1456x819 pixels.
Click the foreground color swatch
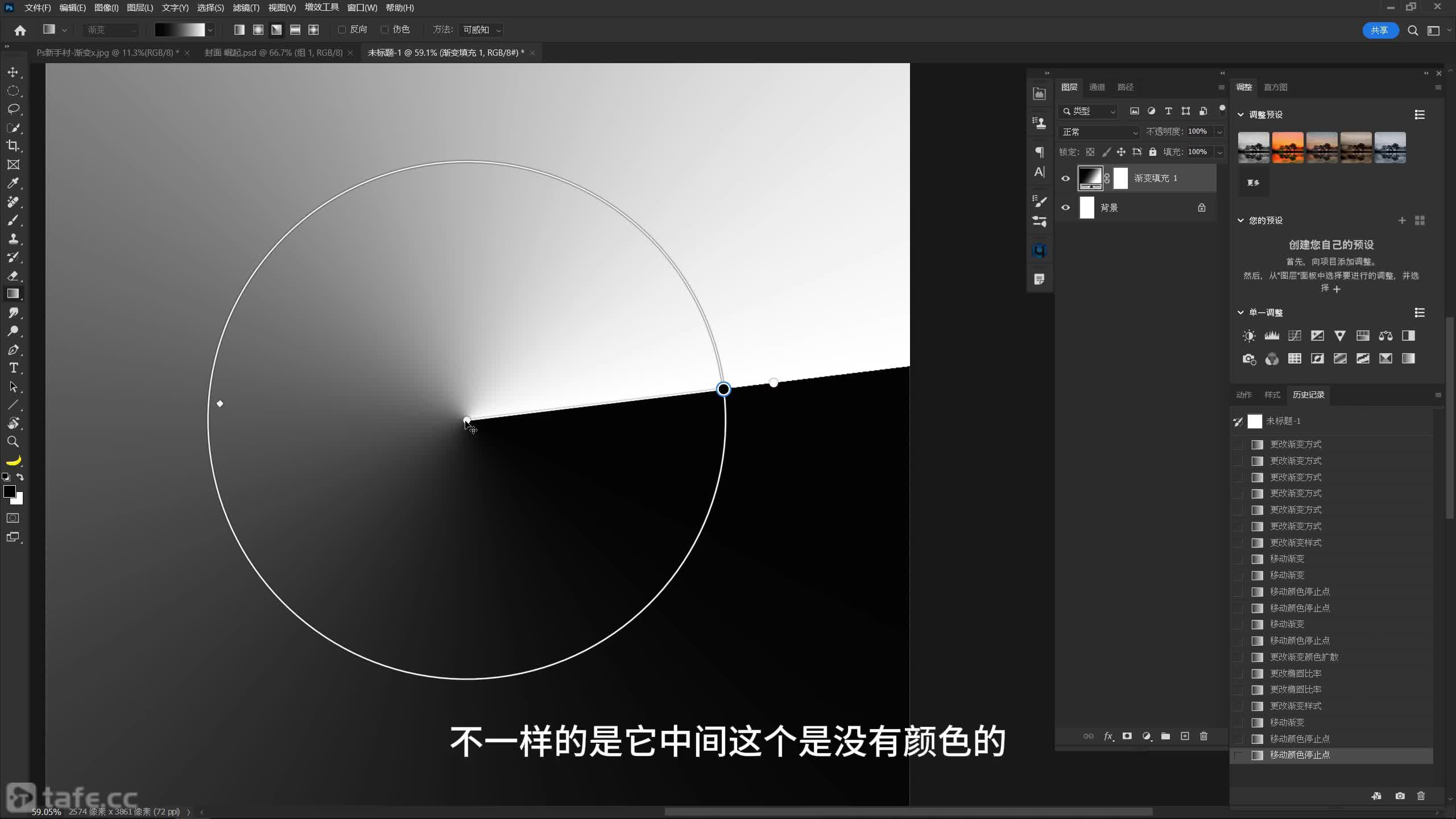[9, 491]
